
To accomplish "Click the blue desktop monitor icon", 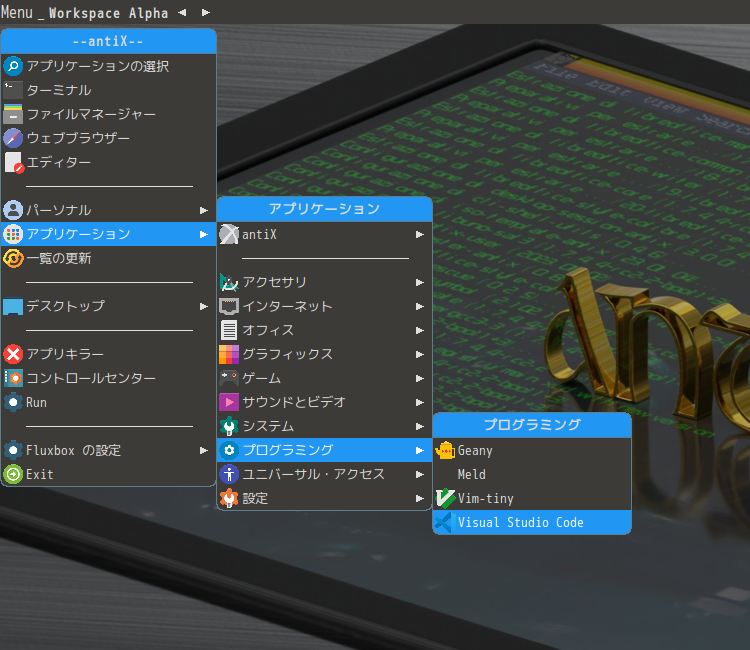I will click(13, 306).
